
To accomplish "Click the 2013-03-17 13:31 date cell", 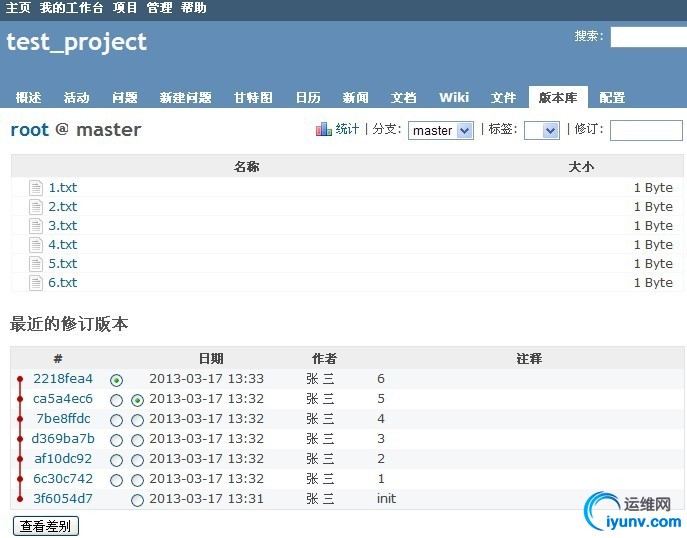I will point(206,499).
